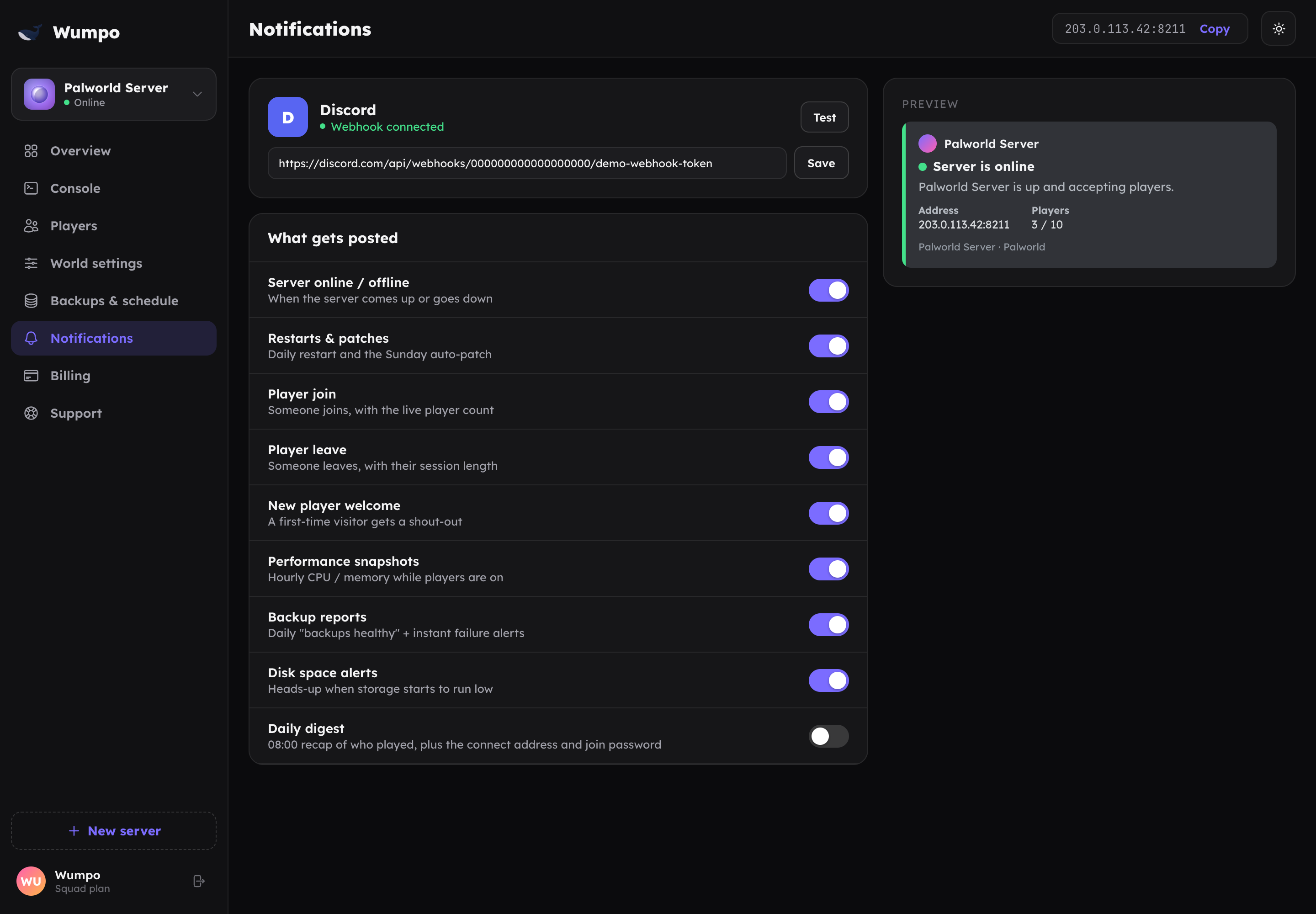1316x914 pixels.
Task: Toggle Disk space alerts
Action: [828, 680]
